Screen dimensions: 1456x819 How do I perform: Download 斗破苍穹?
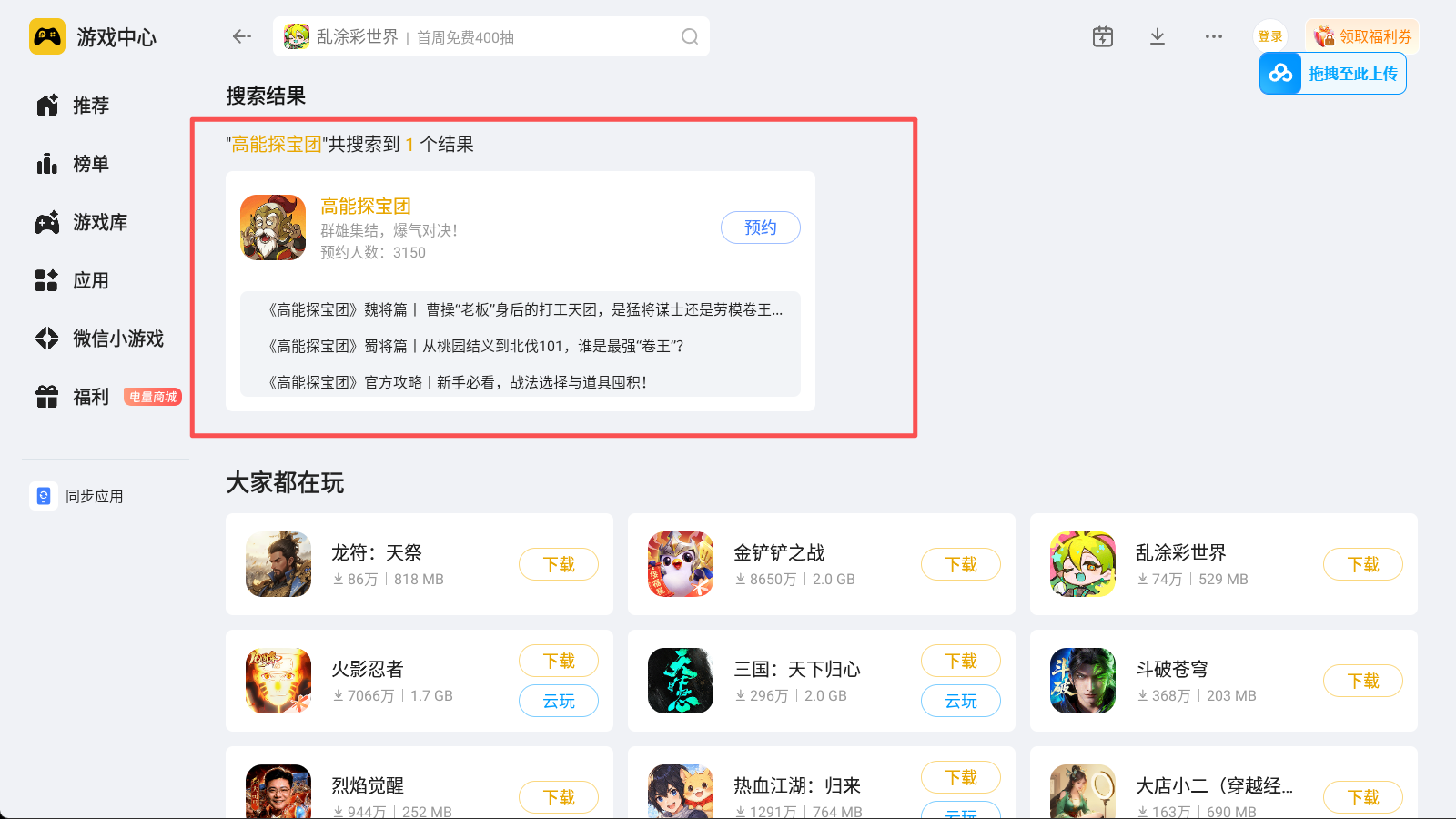click(1363, 681)
